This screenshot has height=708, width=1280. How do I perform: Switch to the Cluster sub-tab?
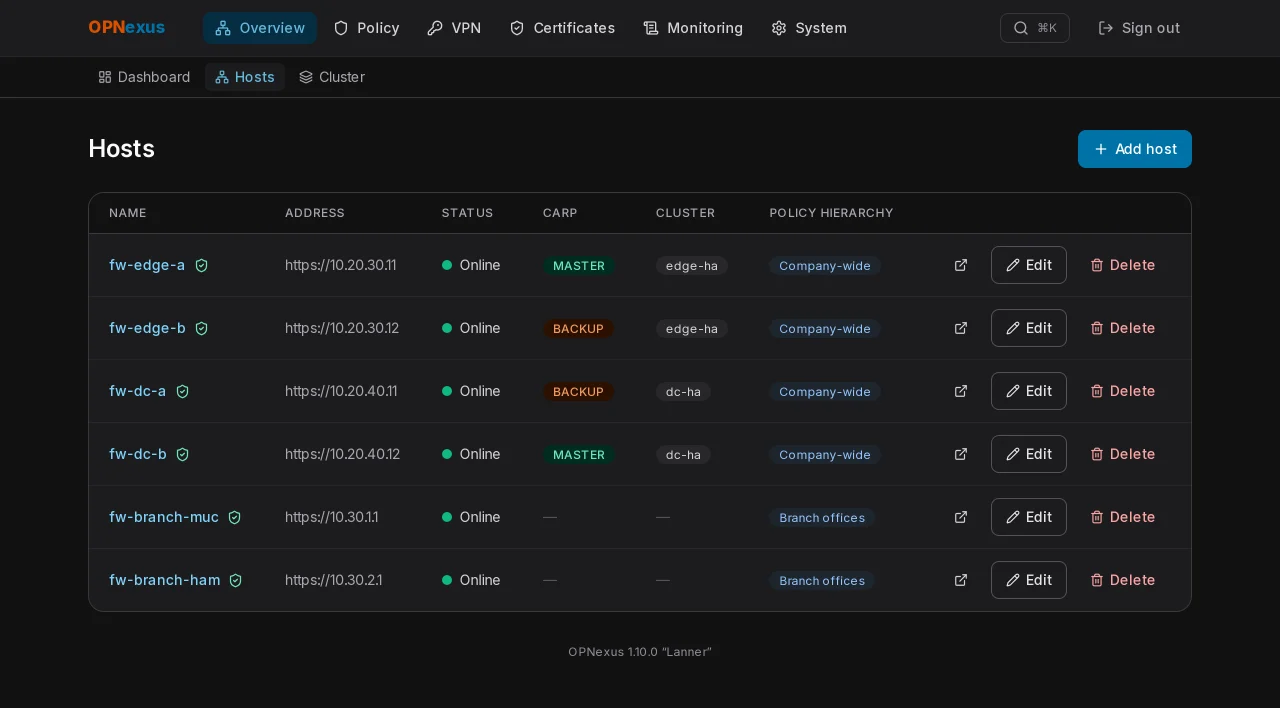(332, 77)
